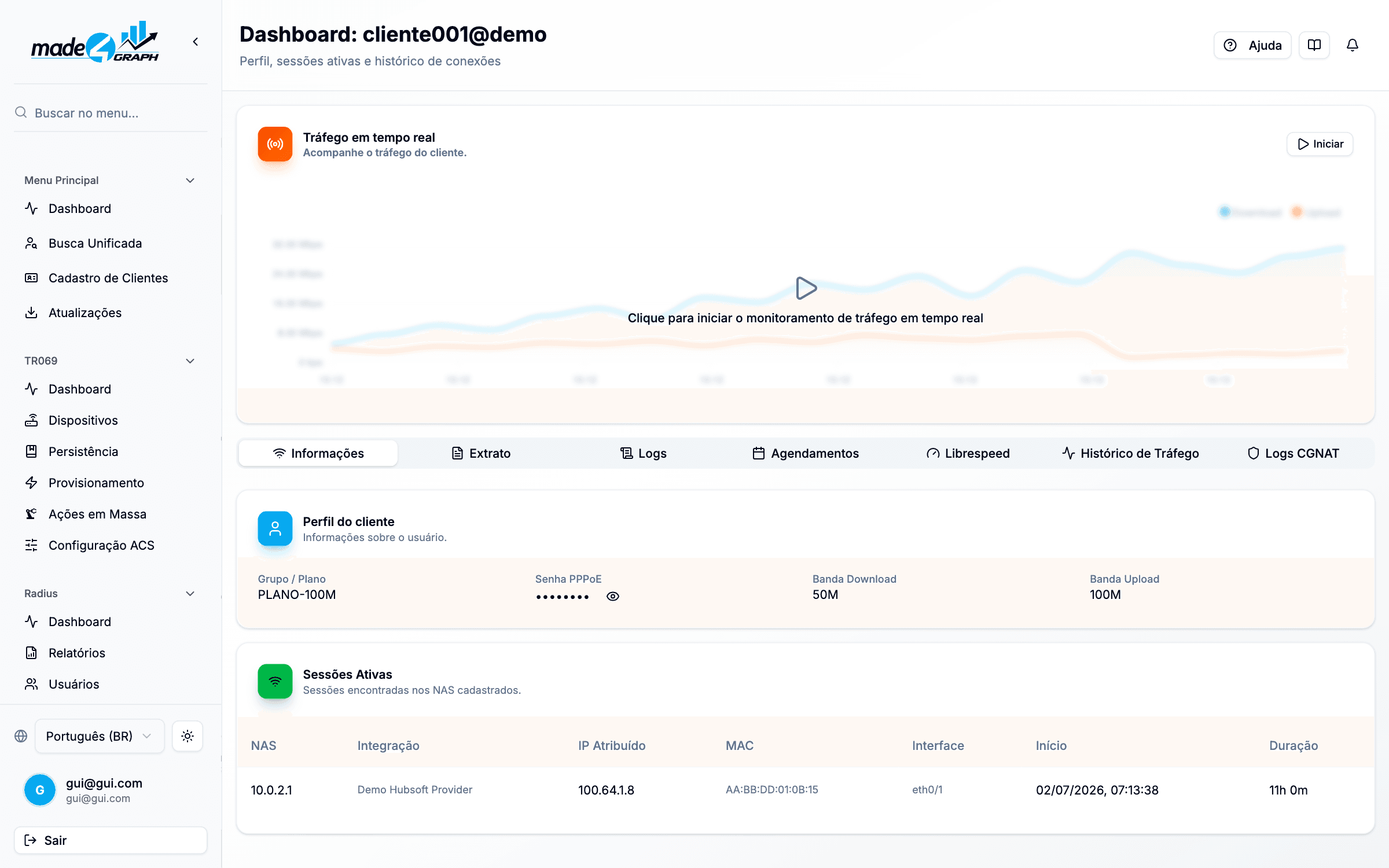Click the made4graph logo
Image resolution: width=1389 pixels, height=868 pixels.
tap(94, 42)
